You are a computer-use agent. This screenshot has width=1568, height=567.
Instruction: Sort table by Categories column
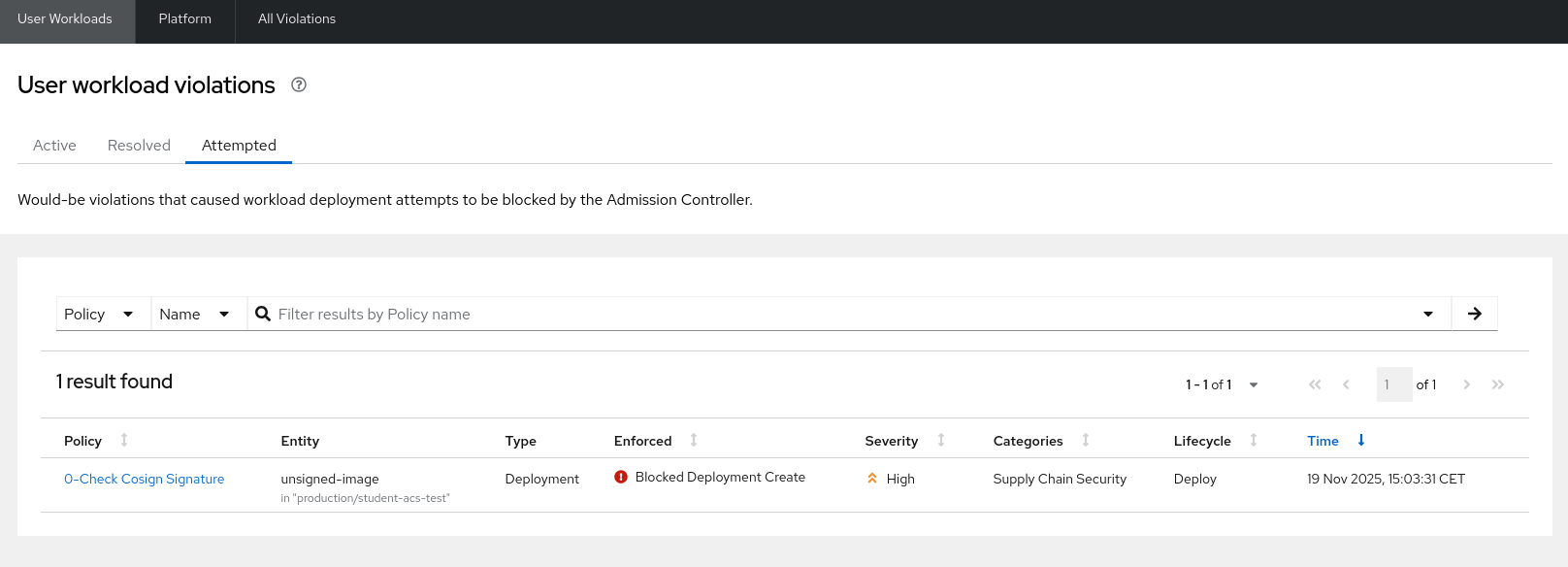pyautogui.click(x=1086, y=441)
